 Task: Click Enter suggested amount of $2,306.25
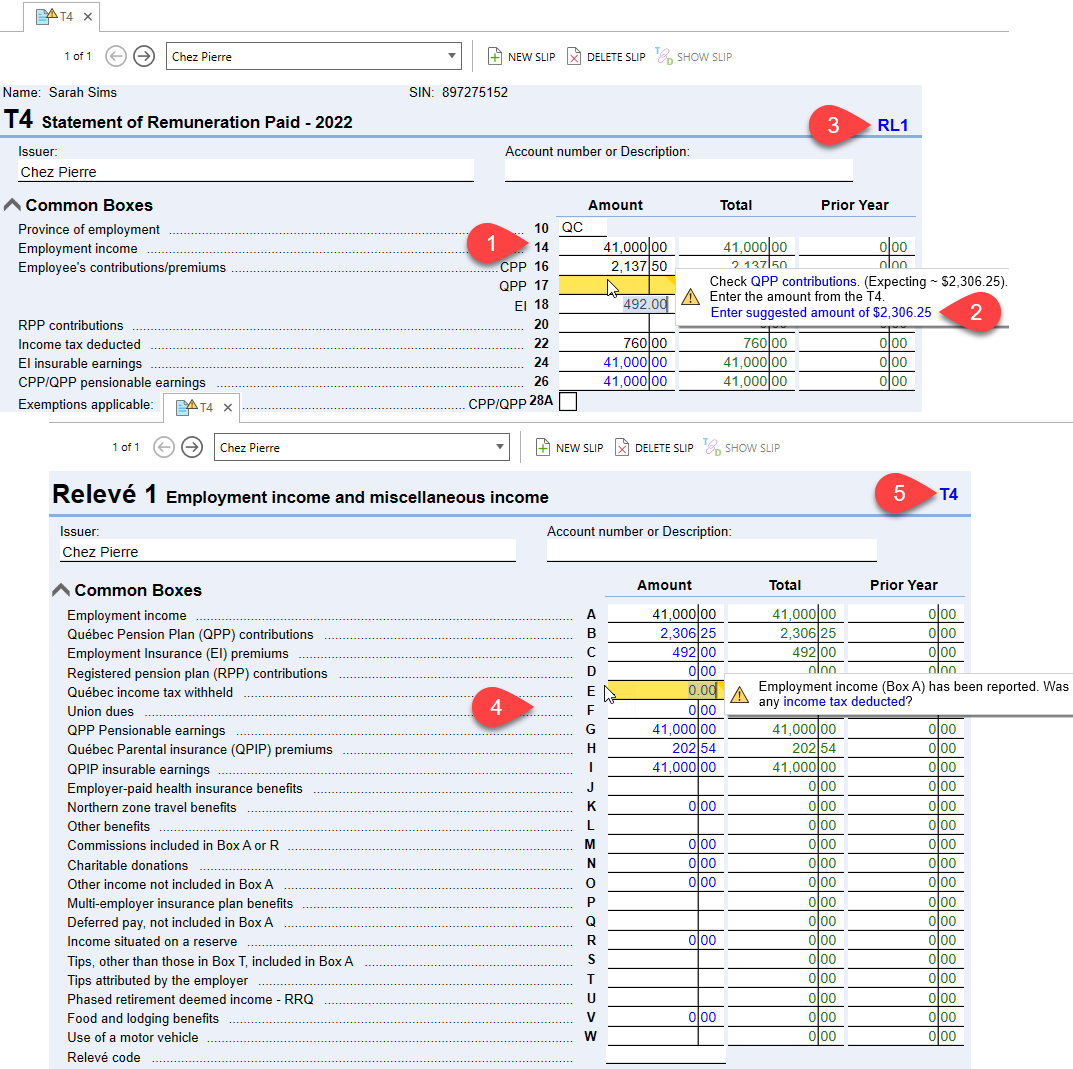click(820, 313)
